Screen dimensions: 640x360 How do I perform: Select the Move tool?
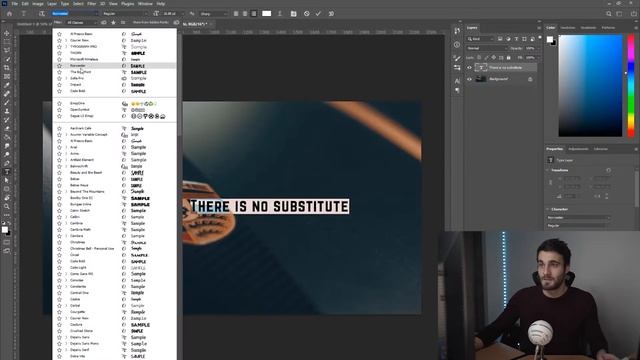click(x=7, y=33)
